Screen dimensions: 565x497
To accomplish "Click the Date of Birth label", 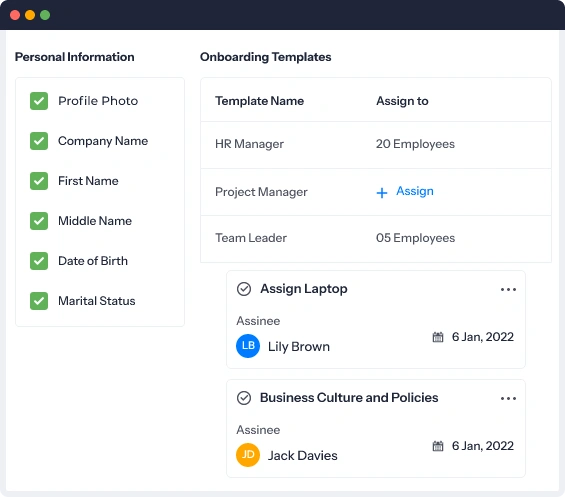I will (93, 261).
